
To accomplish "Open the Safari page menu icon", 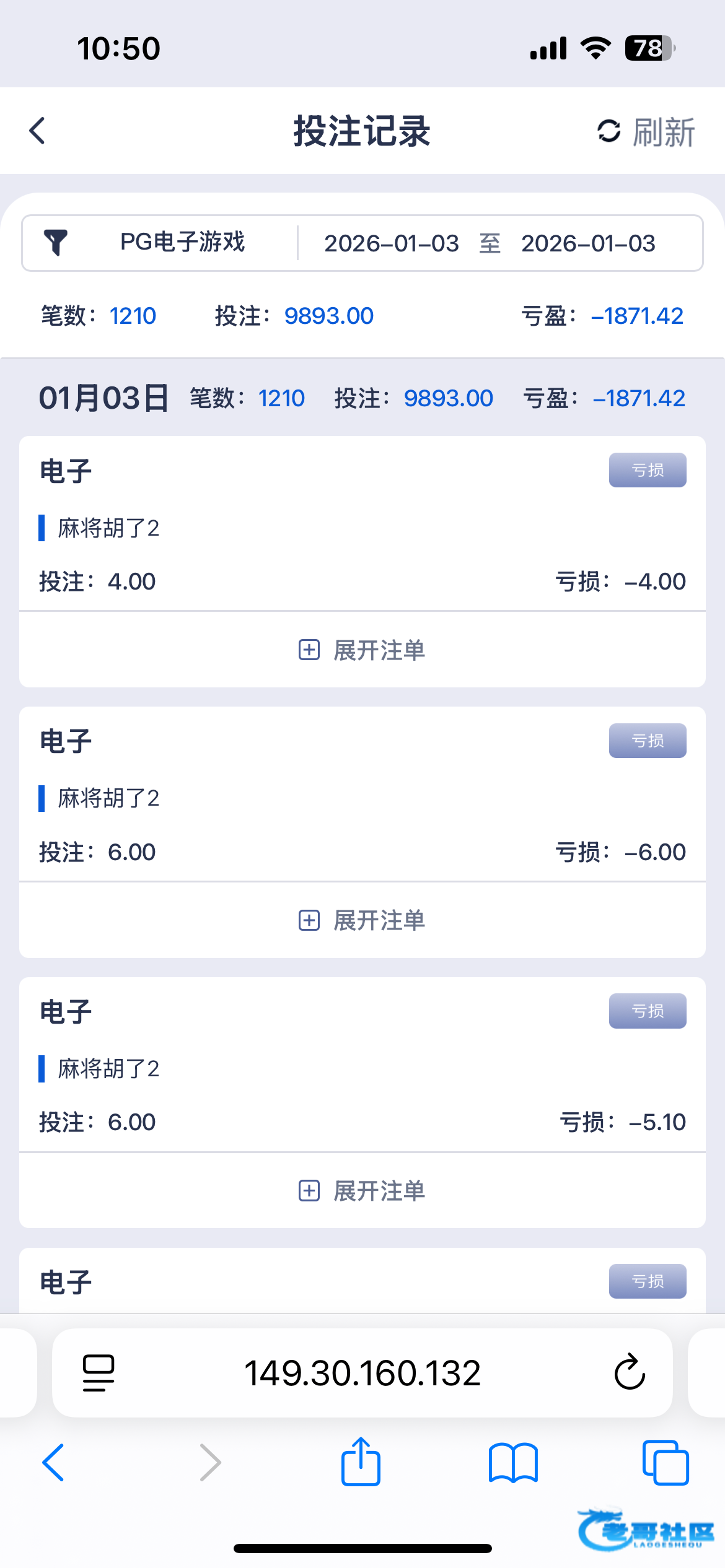I will tap(99, 1373).
